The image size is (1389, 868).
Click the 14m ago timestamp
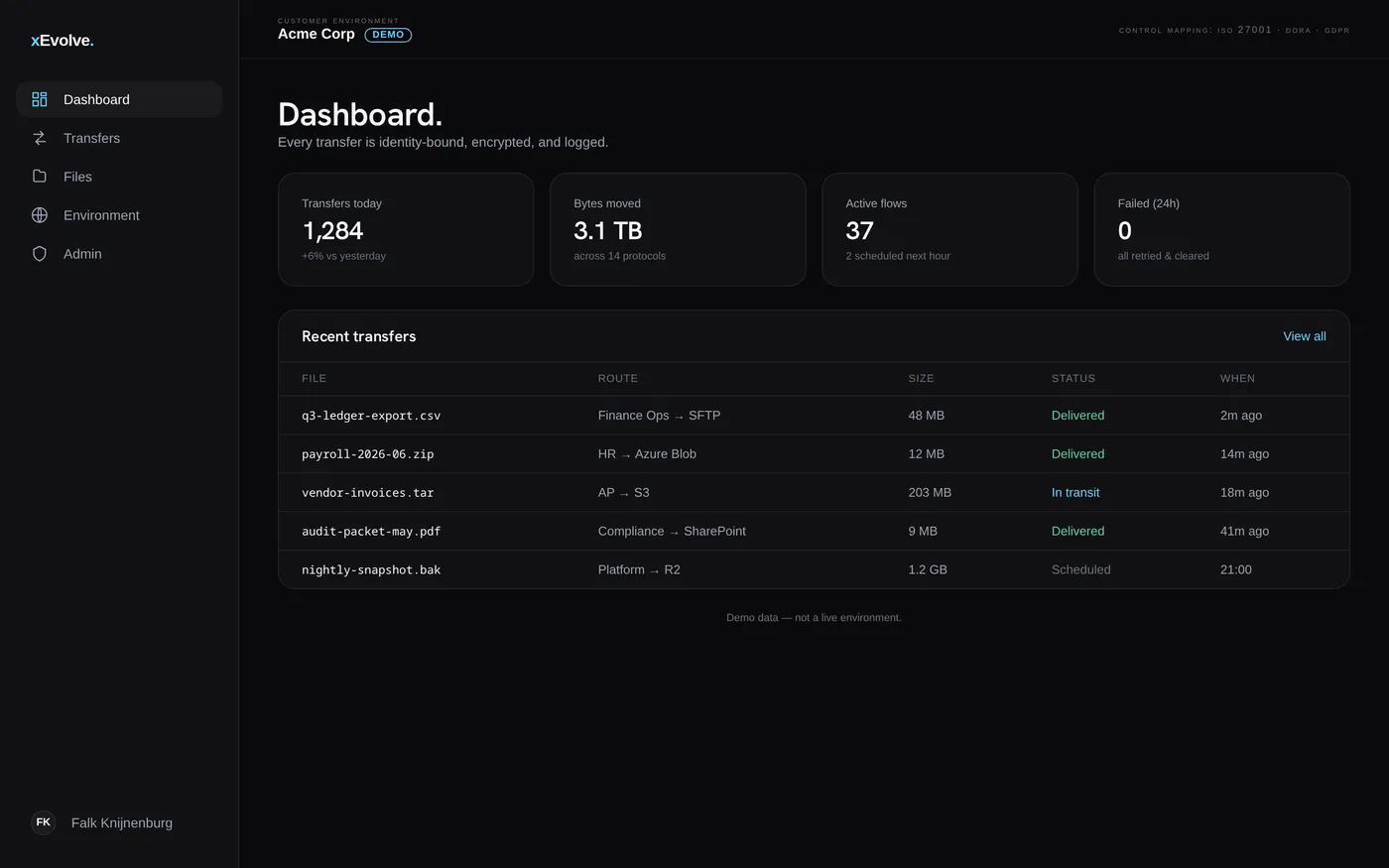[1244, 454]
